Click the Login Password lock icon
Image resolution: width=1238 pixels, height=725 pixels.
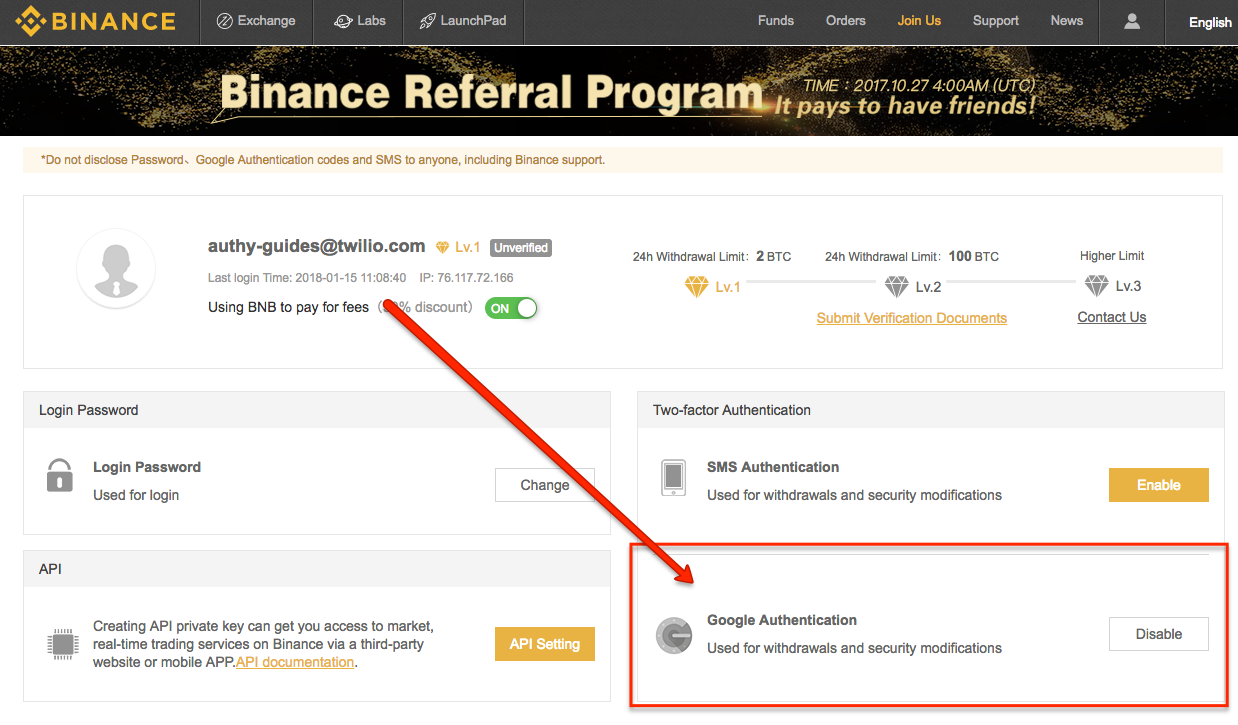(59, 477)
